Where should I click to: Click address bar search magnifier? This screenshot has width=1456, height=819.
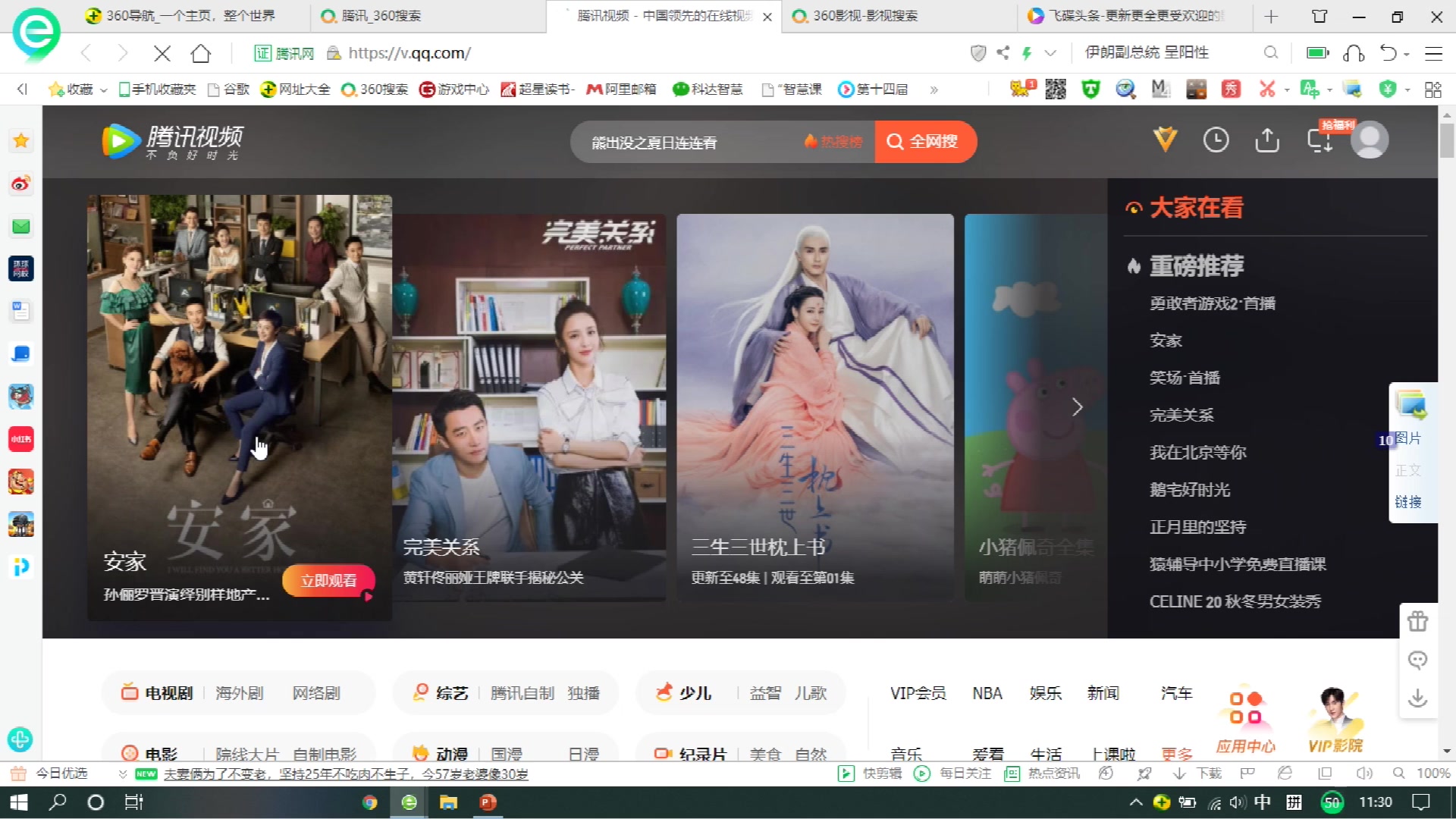click(1271, 52)
